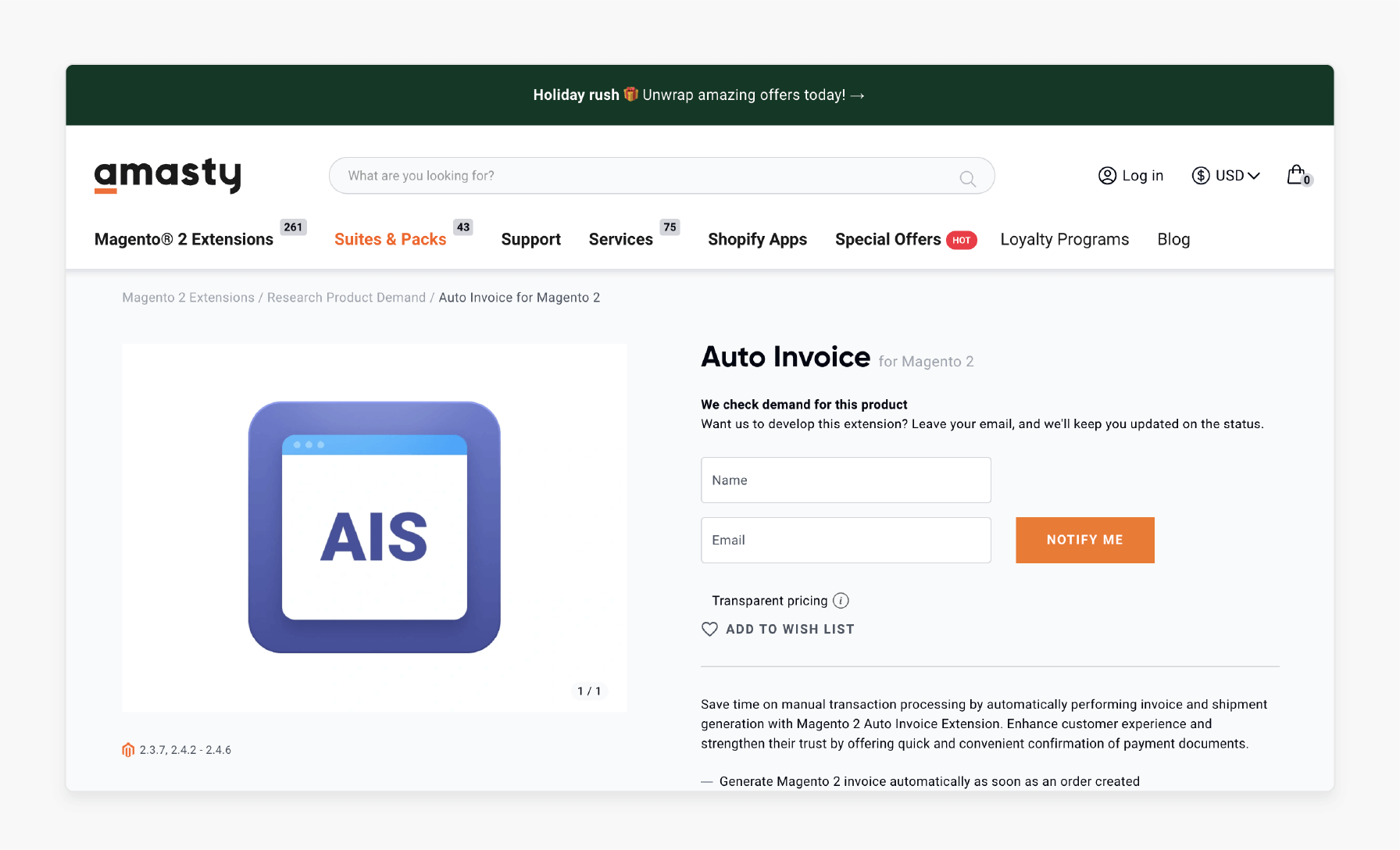
Task: Click ADD TO WISH LIST link
Action: (x=790, y=629)
